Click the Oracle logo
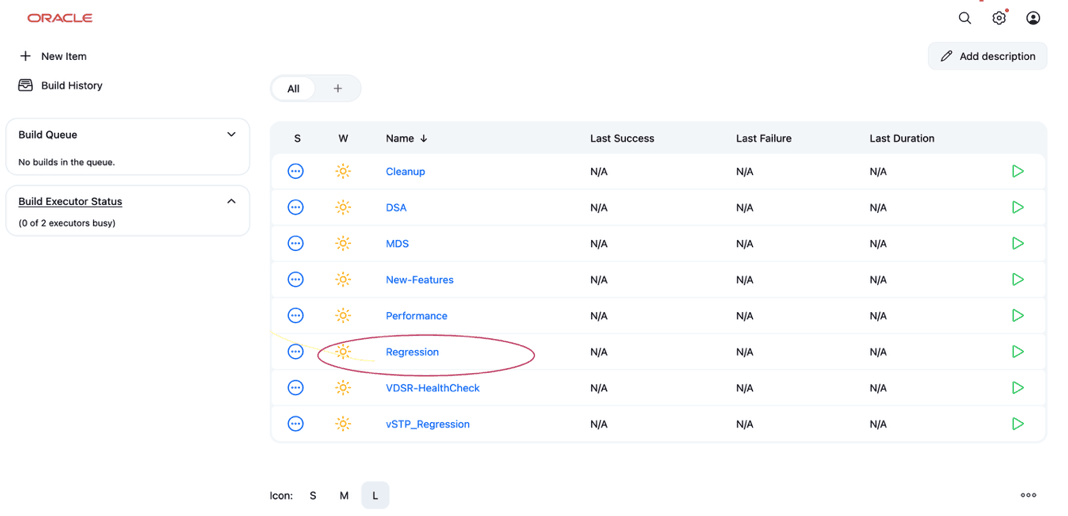Screen dimensions: 1068x516 [60, 18]
